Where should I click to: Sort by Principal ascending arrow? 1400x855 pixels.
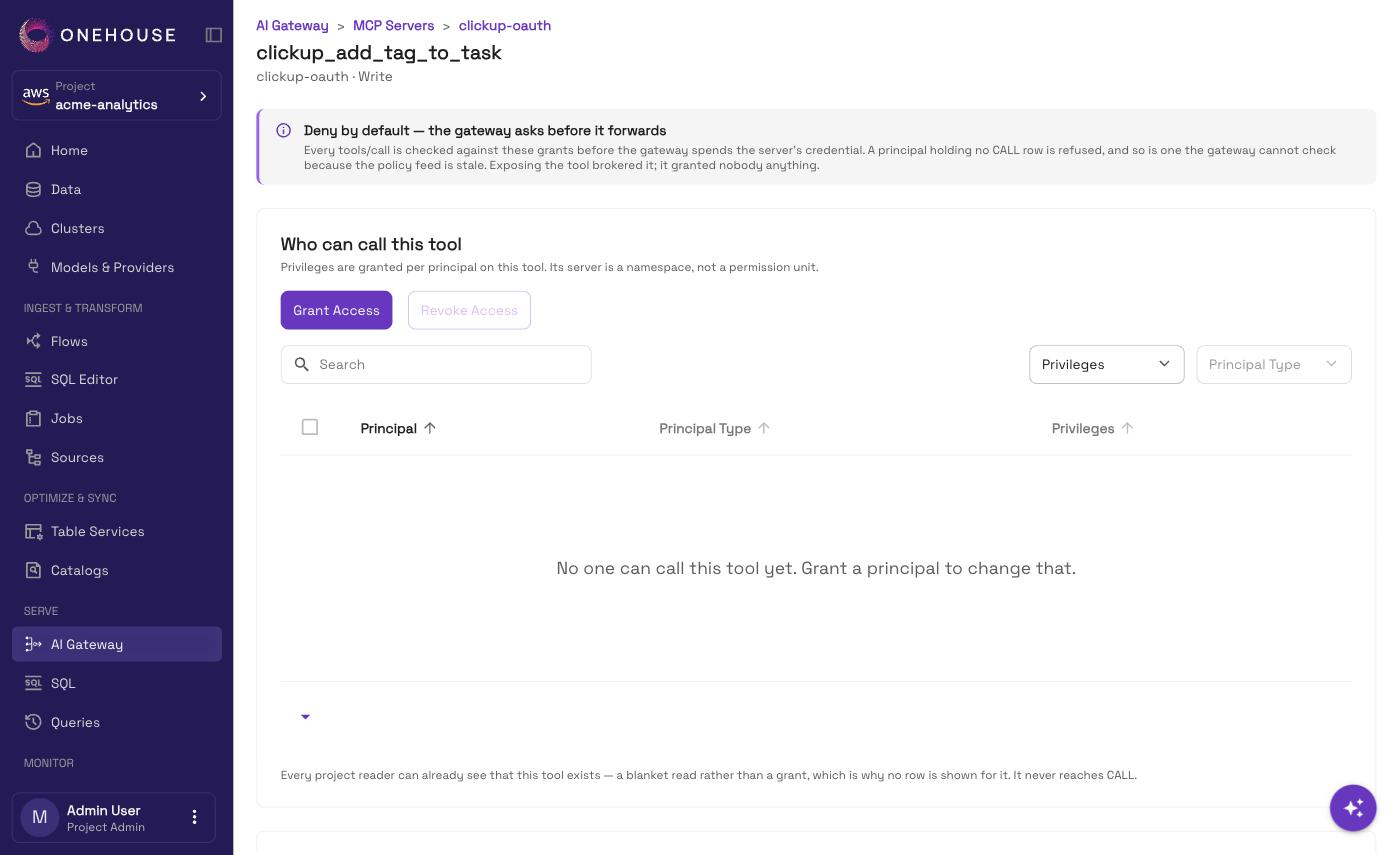pyautogui.click(x=430, y=428)
